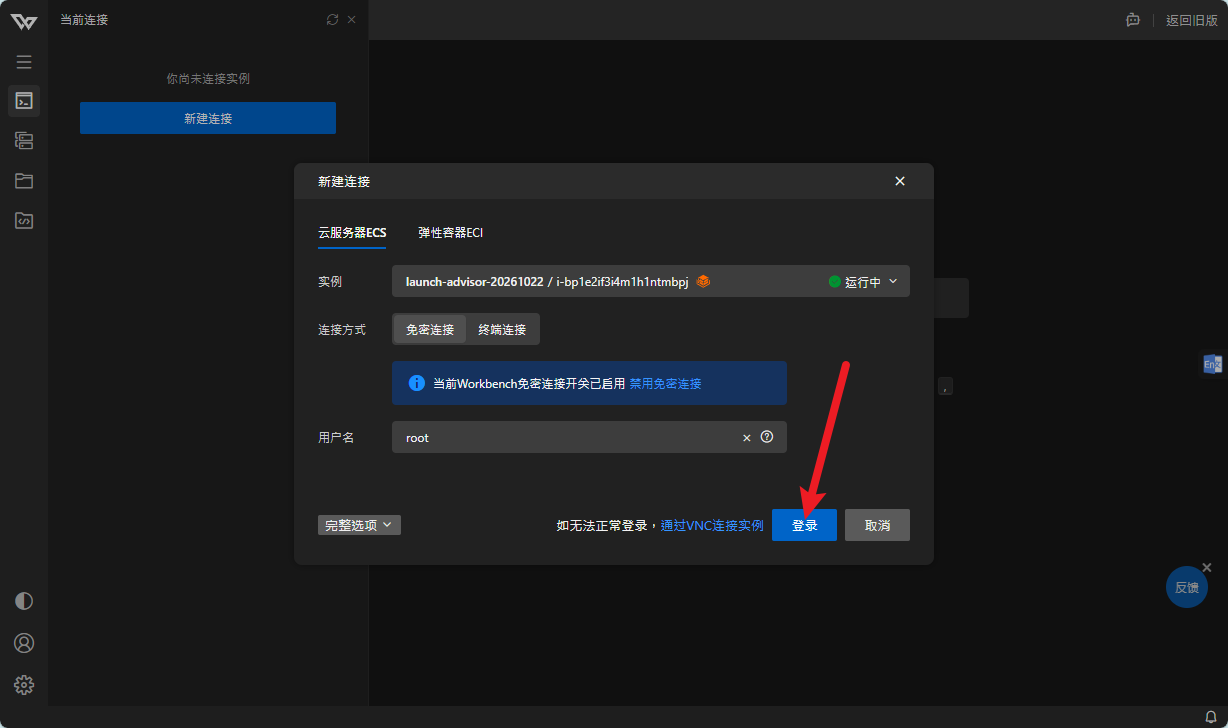Image resolution: width=1228 pixels, height=728 pixels.
Task: Click the 禁用免密连接 link
Action: (x=665, y=383)
